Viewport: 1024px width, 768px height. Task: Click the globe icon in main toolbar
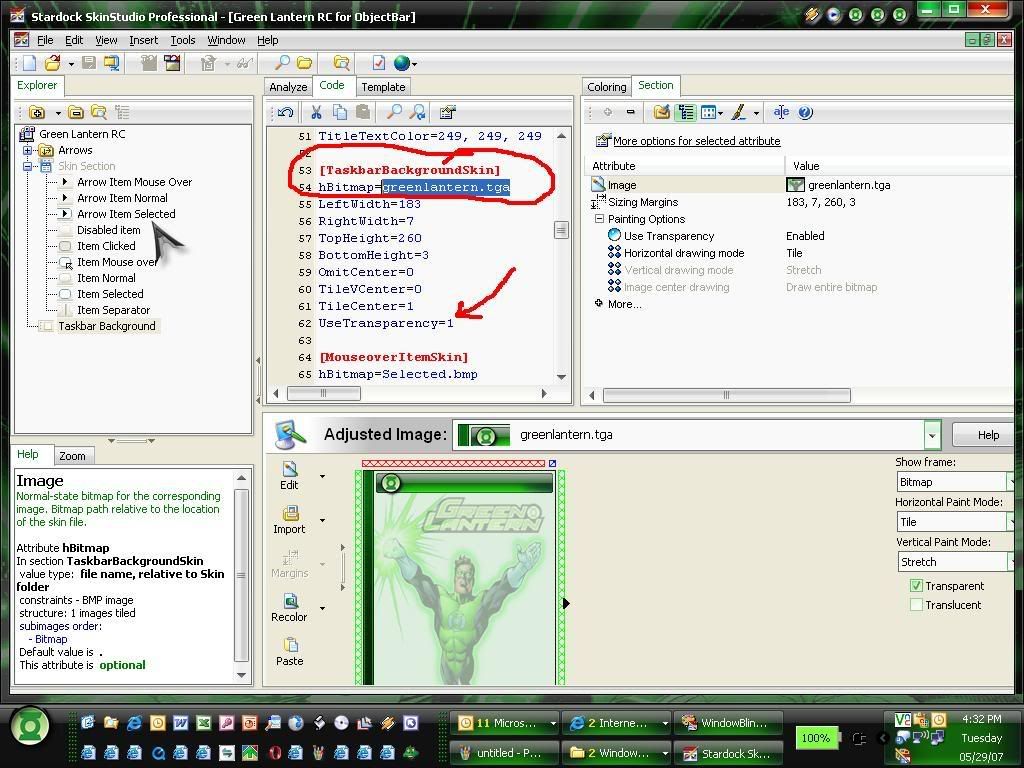click(402, 63)
